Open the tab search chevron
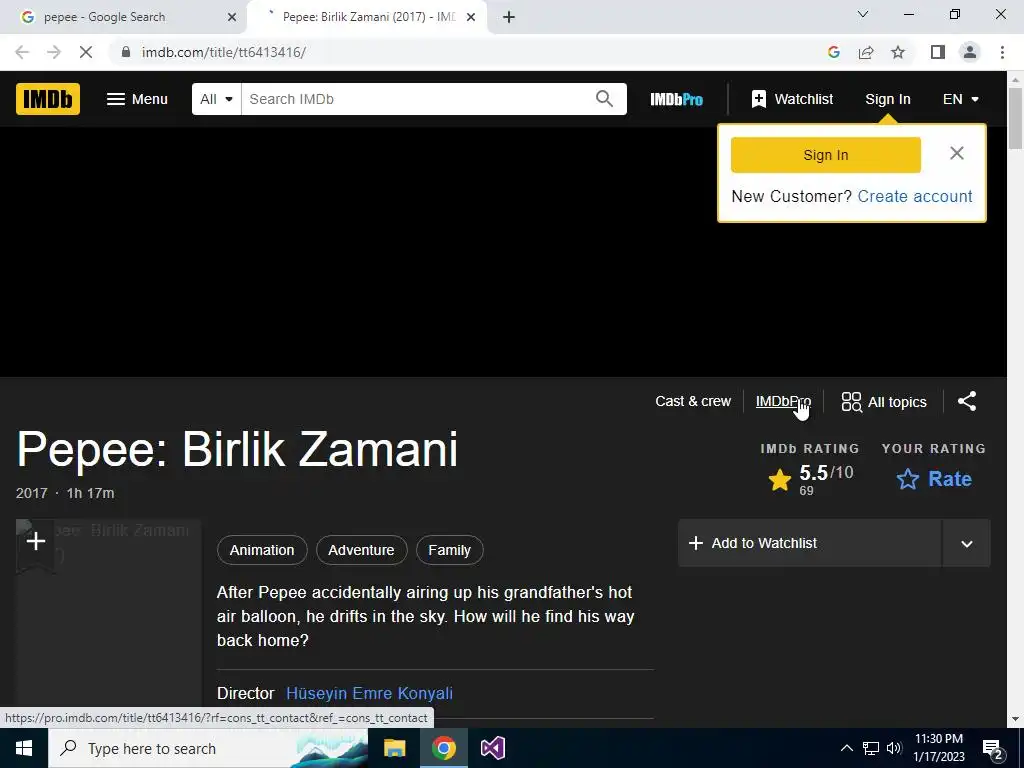This screenshot has height=768, width=1024. [x=863, y=14]
